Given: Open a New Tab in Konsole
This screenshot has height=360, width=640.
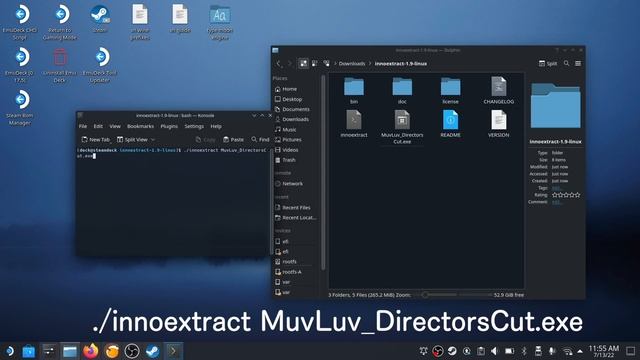Looking at the screenshot, I should point(96,140).
